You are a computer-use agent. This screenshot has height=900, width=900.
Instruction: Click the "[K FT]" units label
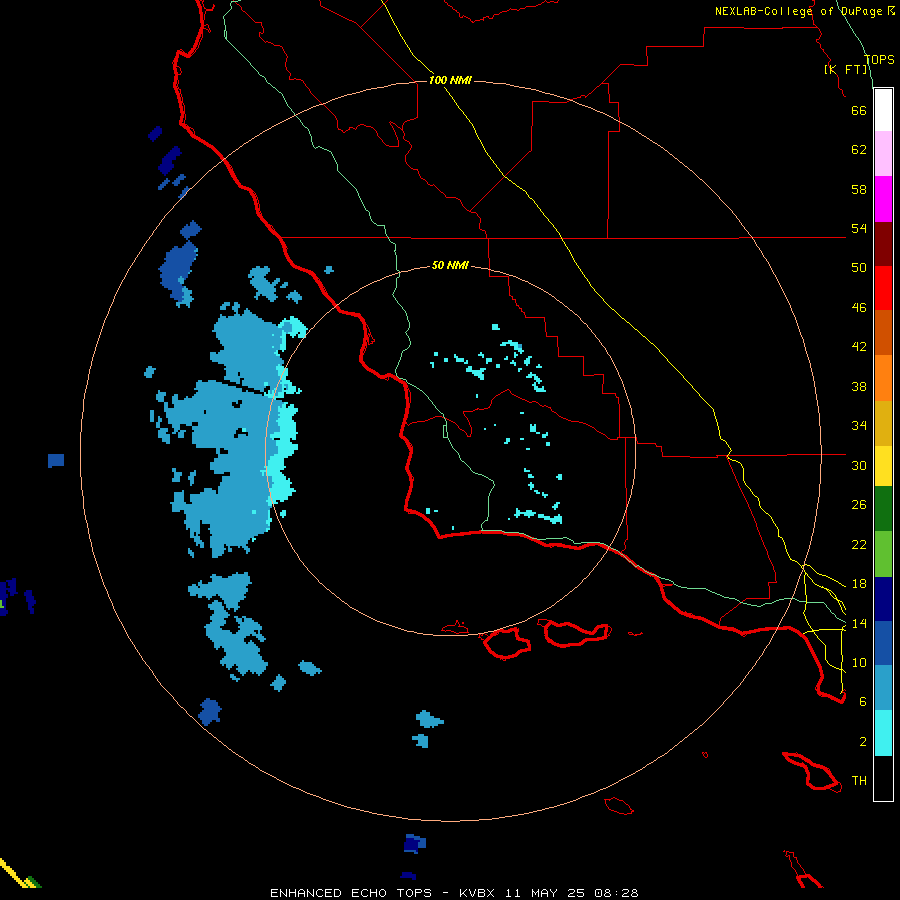(x=846, y=69)
